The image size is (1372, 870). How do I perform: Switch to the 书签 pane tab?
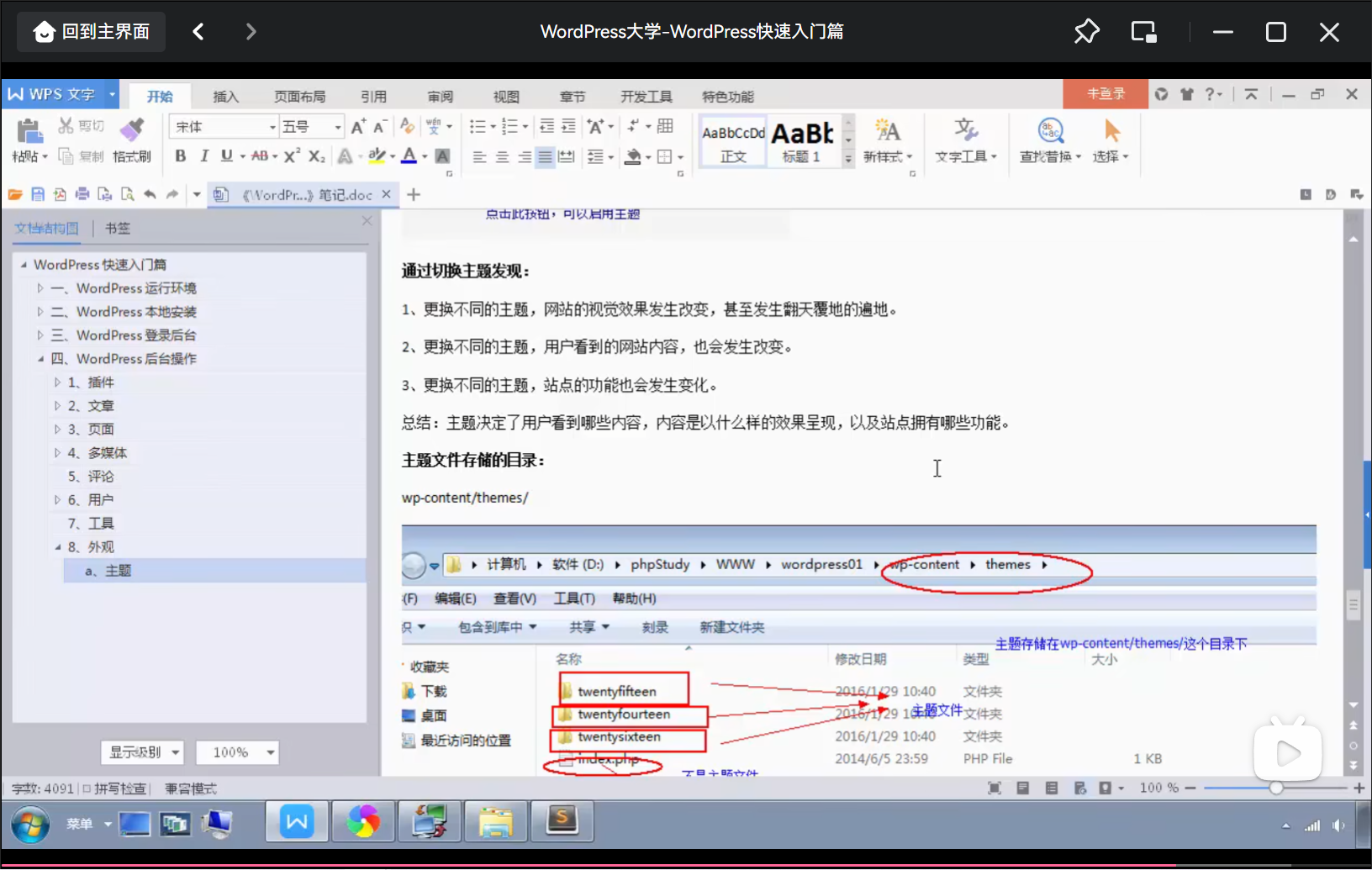tap(117, 228)
